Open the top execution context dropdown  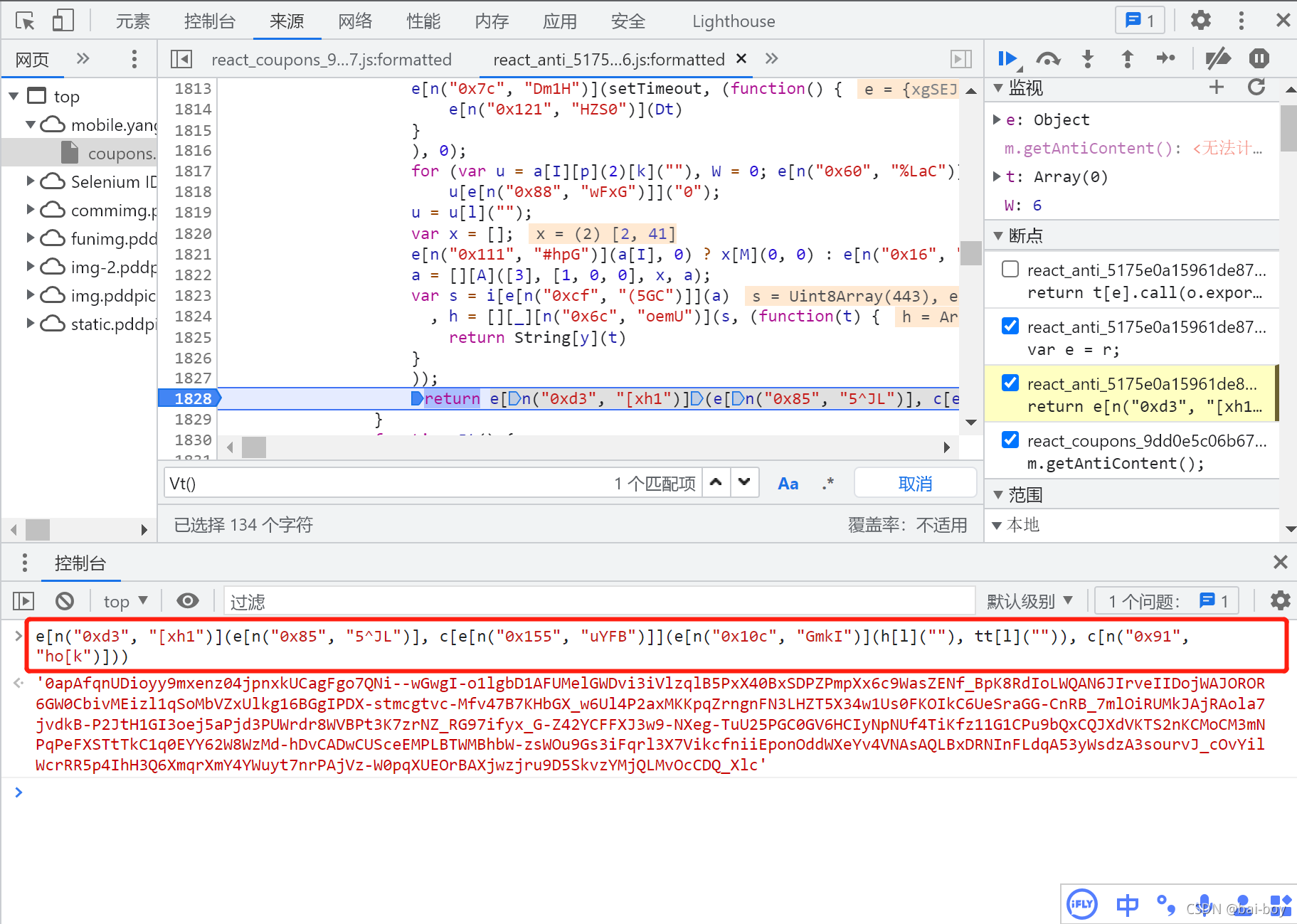[125, 602]
